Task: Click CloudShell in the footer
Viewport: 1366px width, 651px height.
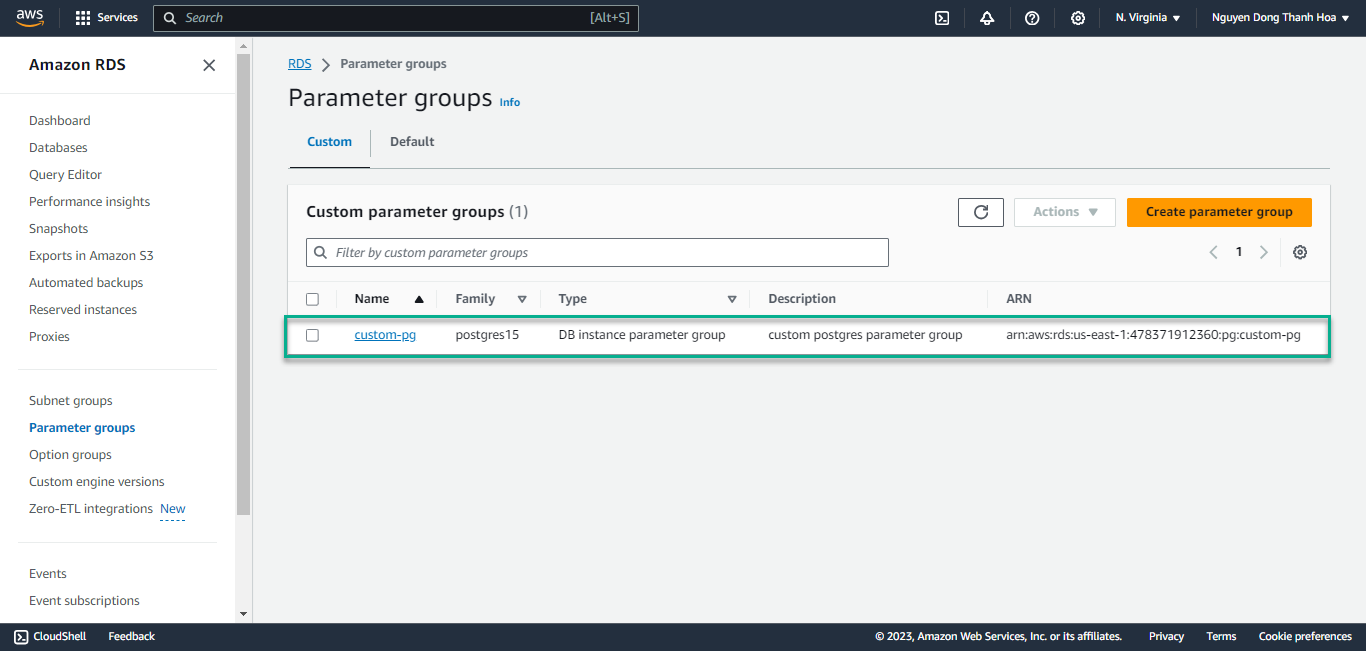Action: pos(50,636)
